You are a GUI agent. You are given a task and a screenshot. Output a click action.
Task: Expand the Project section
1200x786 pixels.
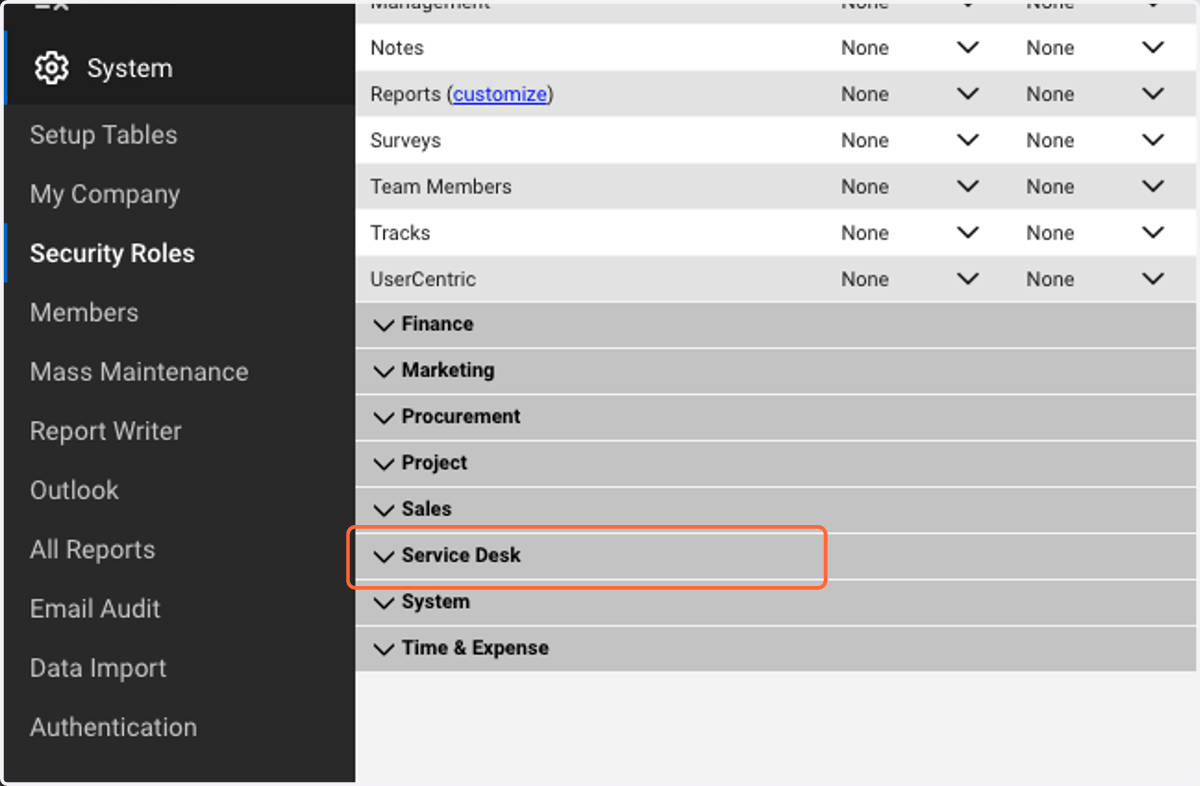pyautogui.click(x=776, y=463)
